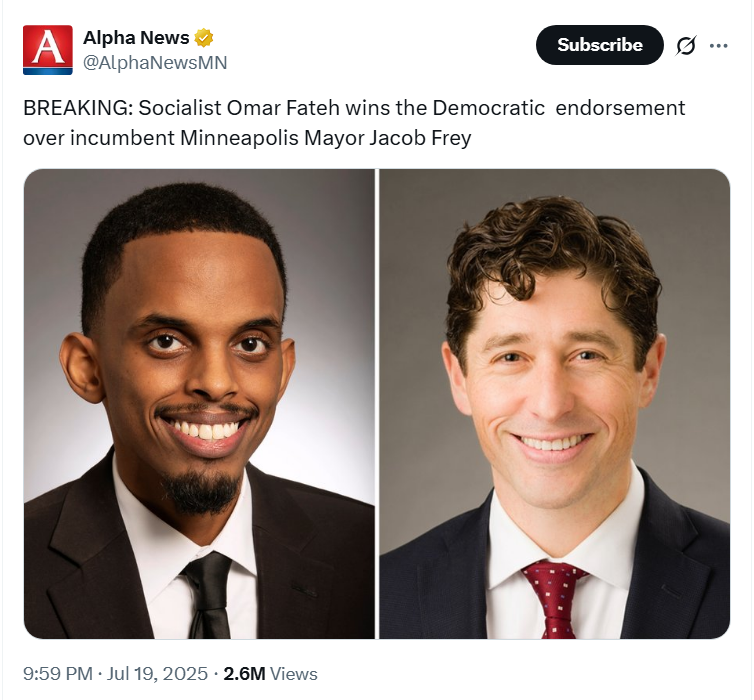The height and width of the screenshot is (700, 754).
Task: Select the word 'Minneapolis' in the tweet
Action: point(239,138)
